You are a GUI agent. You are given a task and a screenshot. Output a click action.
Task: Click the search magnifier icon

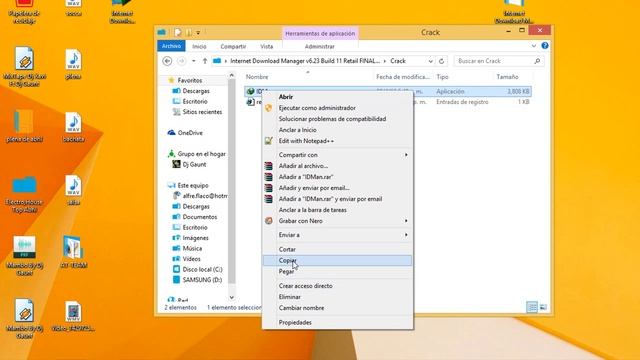tap(537, 61)
